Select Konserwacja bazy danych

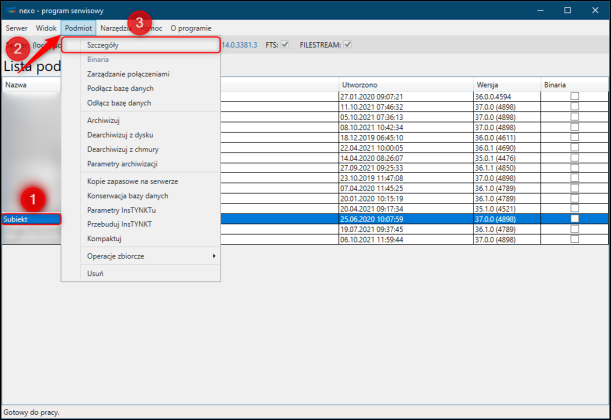click(127, 195)
